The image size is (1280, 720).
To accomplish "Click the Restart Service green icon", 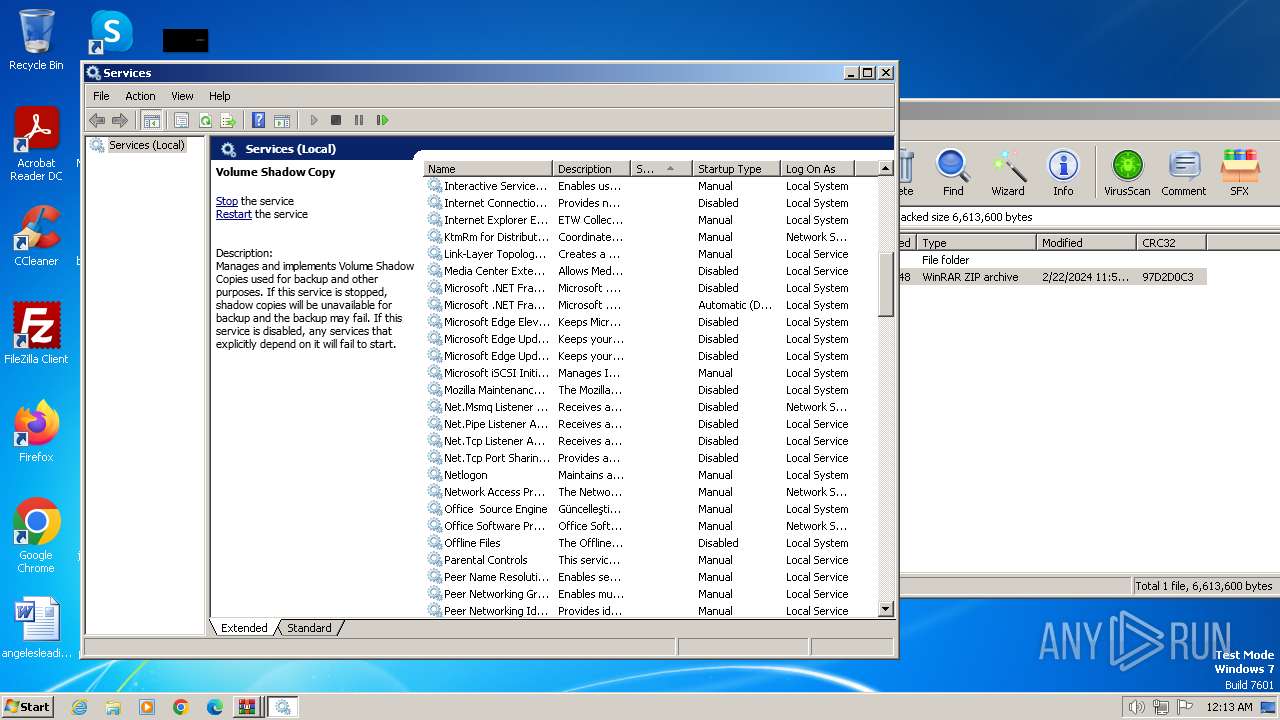I will 382,120.
